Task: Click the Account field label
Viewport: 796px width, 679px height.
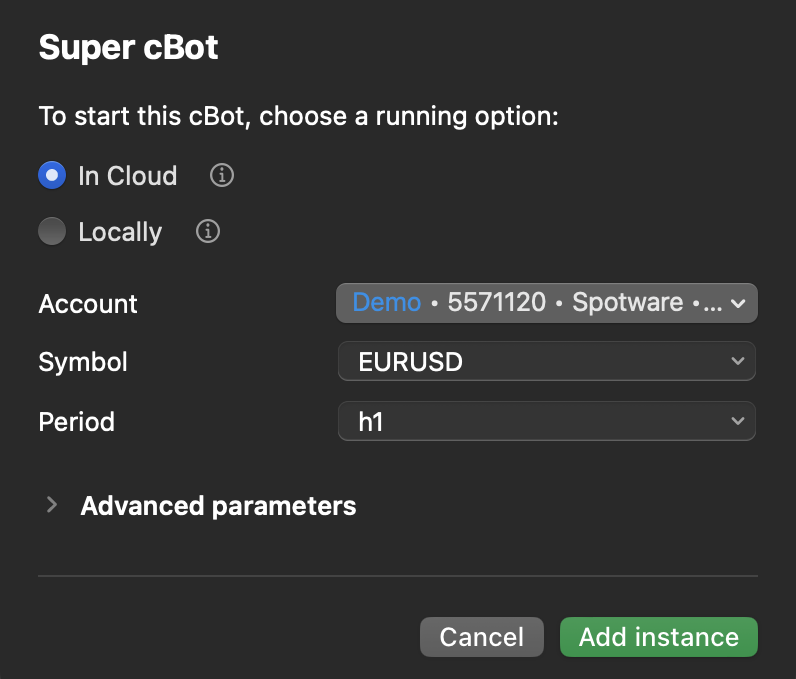Action: pos(88,304)
